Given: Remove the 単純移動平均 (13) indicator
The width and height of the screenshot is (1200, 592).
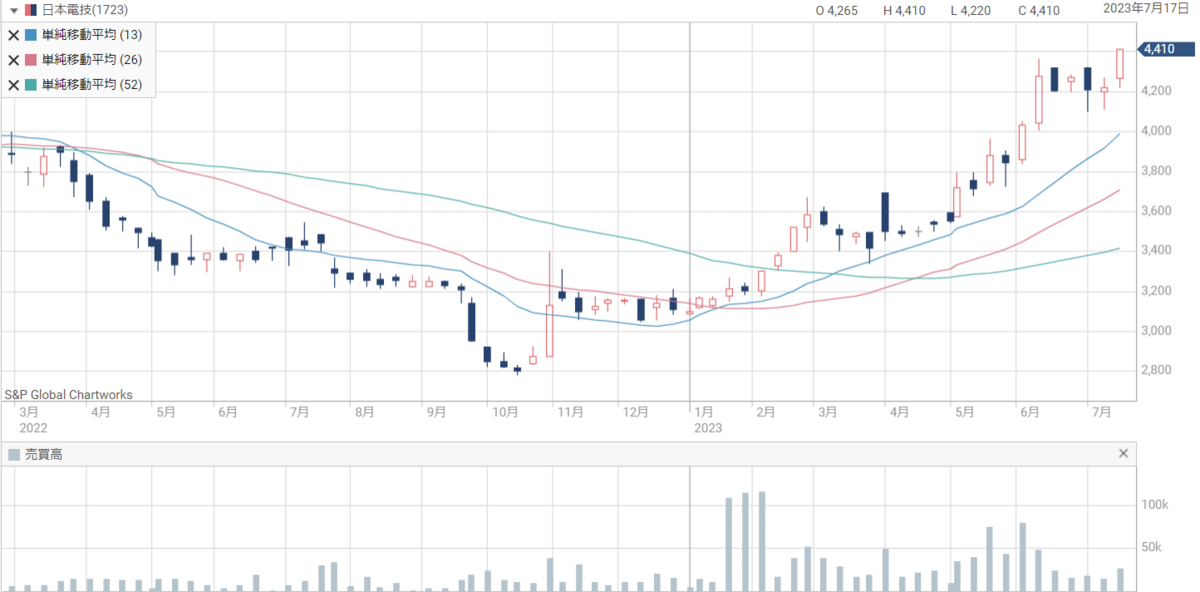Looking at the screenshot, I should click(14, 34).
